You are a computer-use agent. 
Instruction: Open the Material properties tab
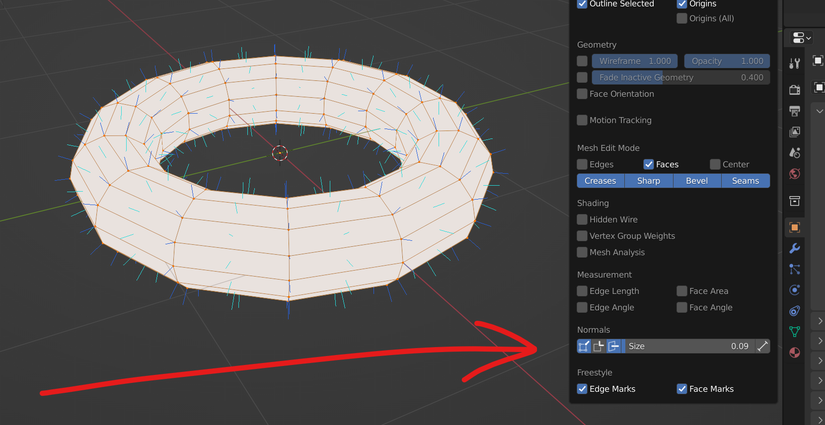pyautogui.click(x=795, y=352)
